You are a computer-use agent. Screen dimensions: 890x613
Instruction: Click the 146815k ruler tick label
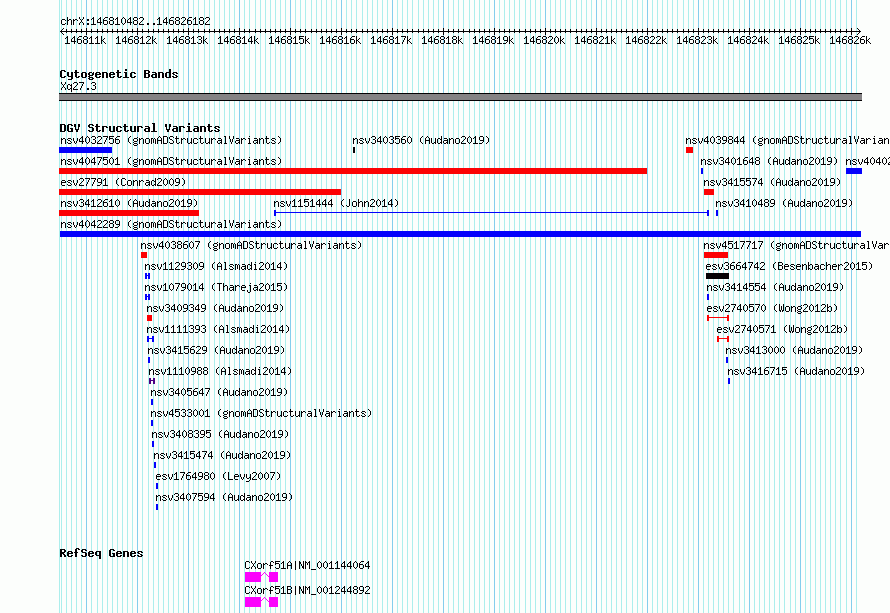pyautogui.click(x=289, y=40)
